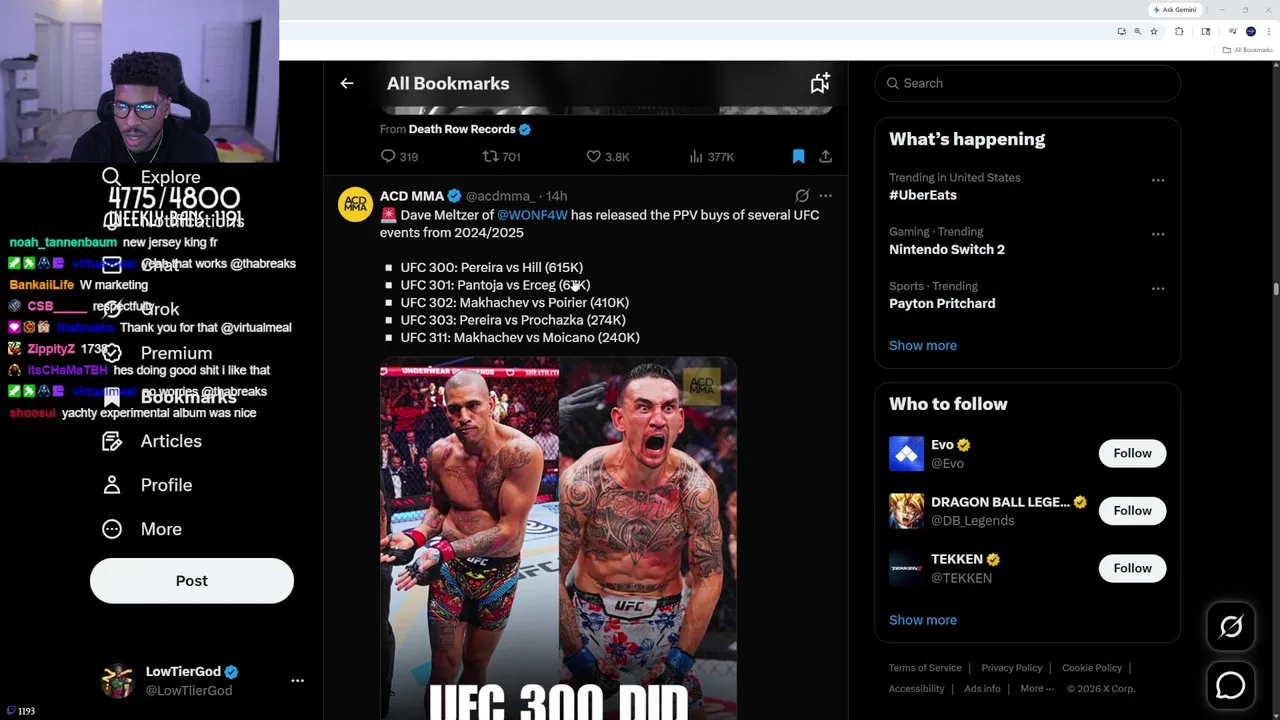Screen dimensions: 1280x720
Task: Focus the X search field
Action: point(1028,83)
